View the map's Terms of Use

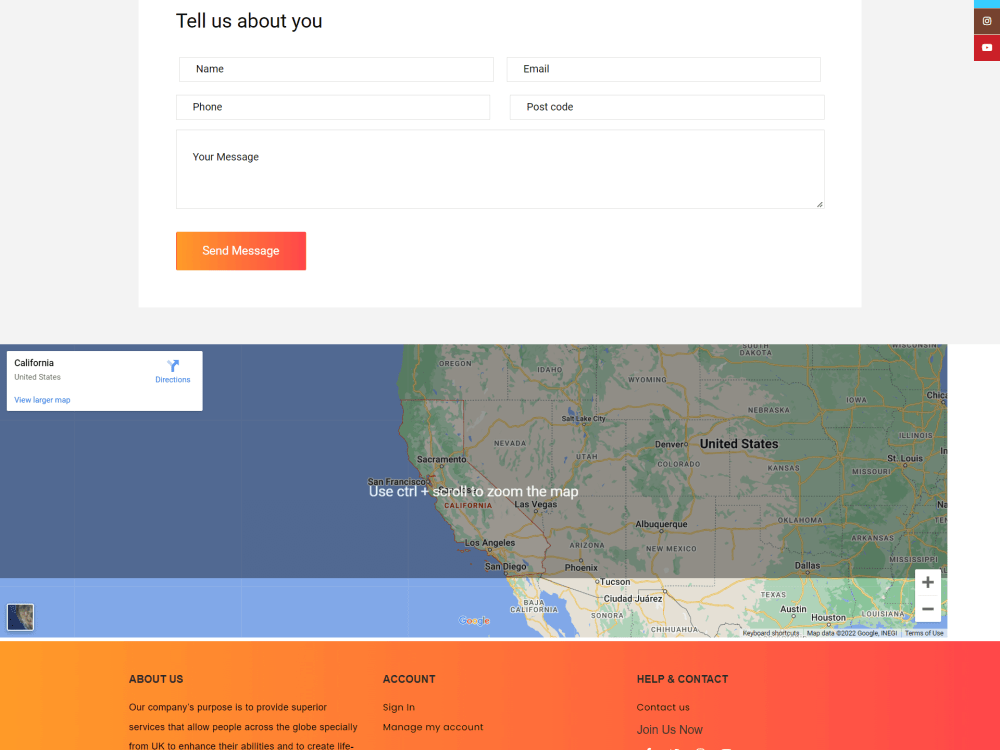coord(922,633)
